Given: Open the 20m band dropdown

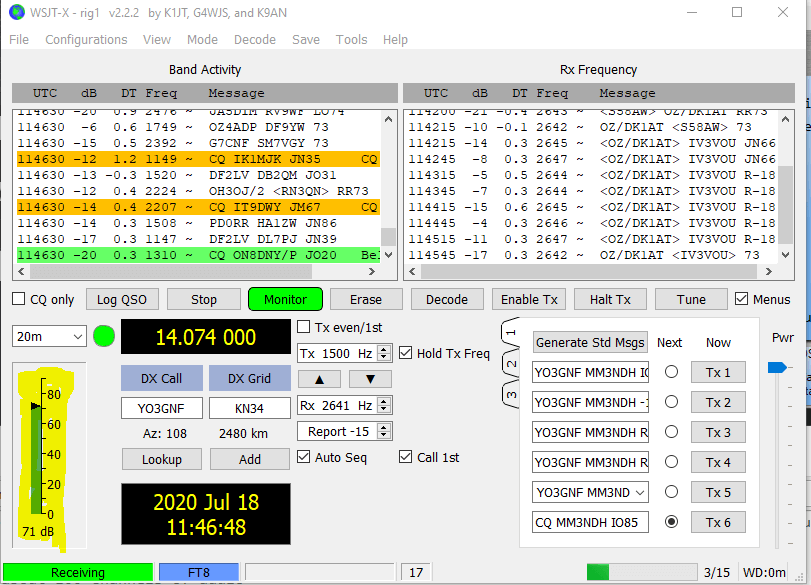Looking at the screenshot, I should click(x=49, y=337).
